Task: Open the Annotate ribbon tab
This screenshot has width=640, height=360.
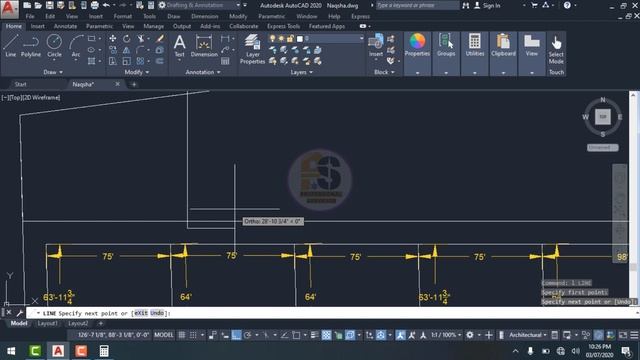Action: click(65, 26)
